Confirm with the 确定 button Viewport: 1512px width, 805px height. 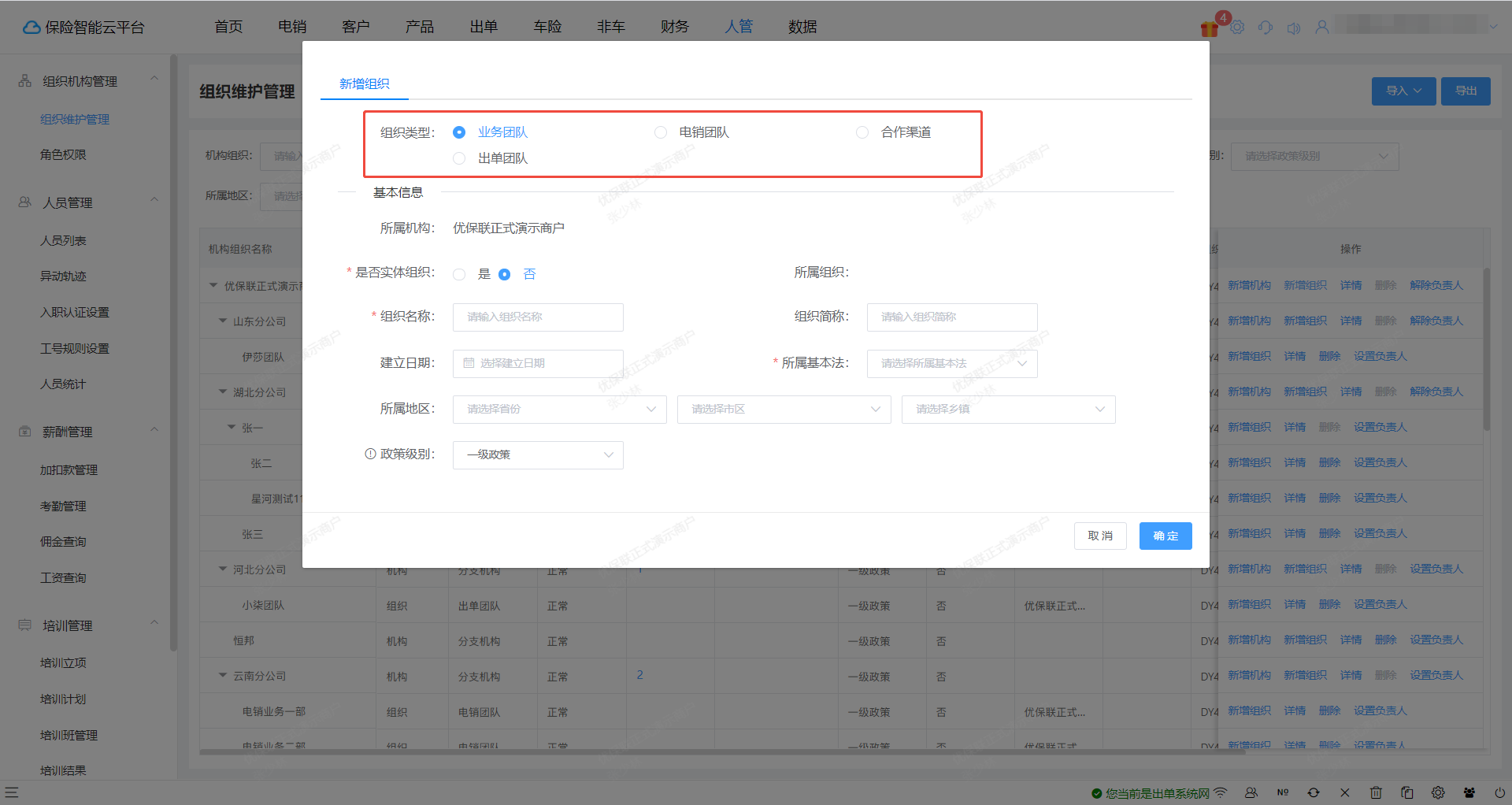tap(1165, 536)
